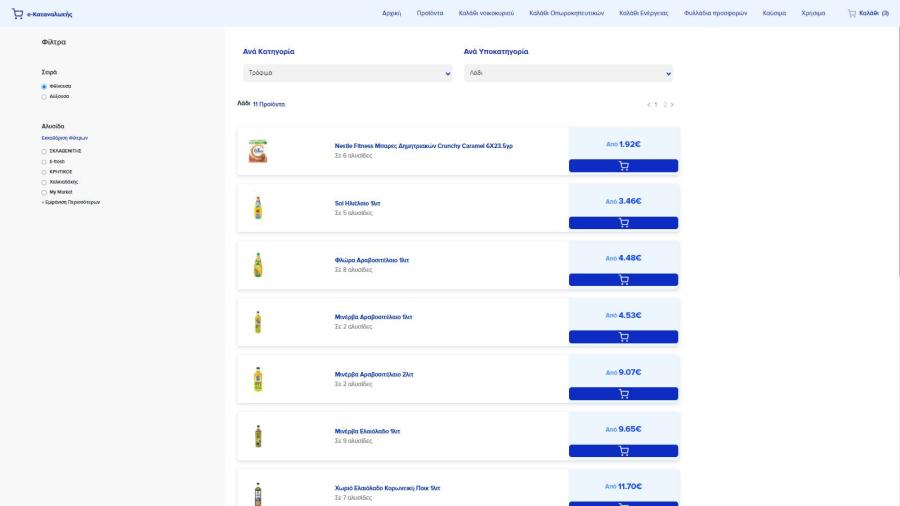Expand Εμφάνιση Περισσότερων chains list
The width and height of the screenshot is (900, 506).
pos(71,203)
